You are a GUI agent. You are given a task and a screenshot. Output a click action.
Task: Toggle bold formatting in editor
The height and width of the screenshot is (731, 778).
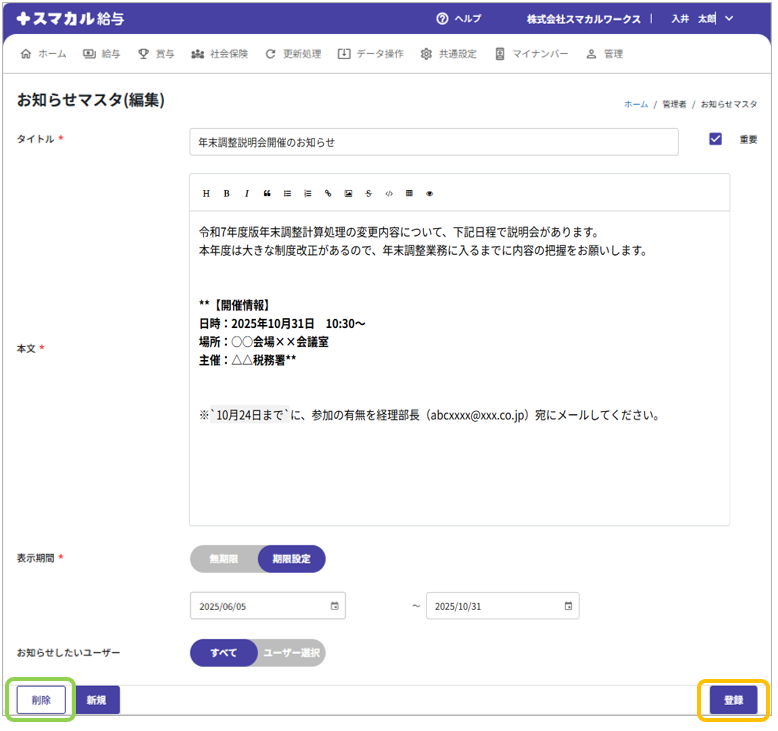(x=227, y=193)
